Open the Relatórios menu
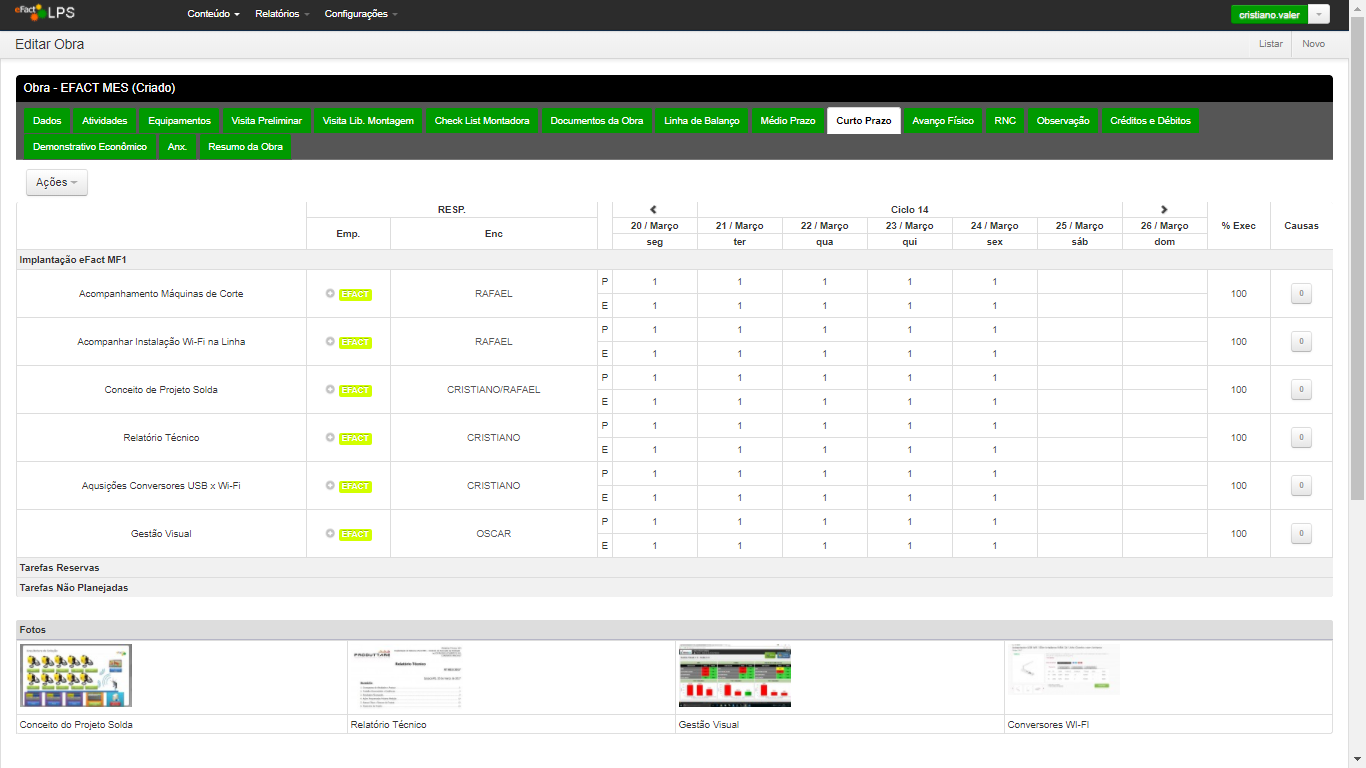 [x=283, y=14]
